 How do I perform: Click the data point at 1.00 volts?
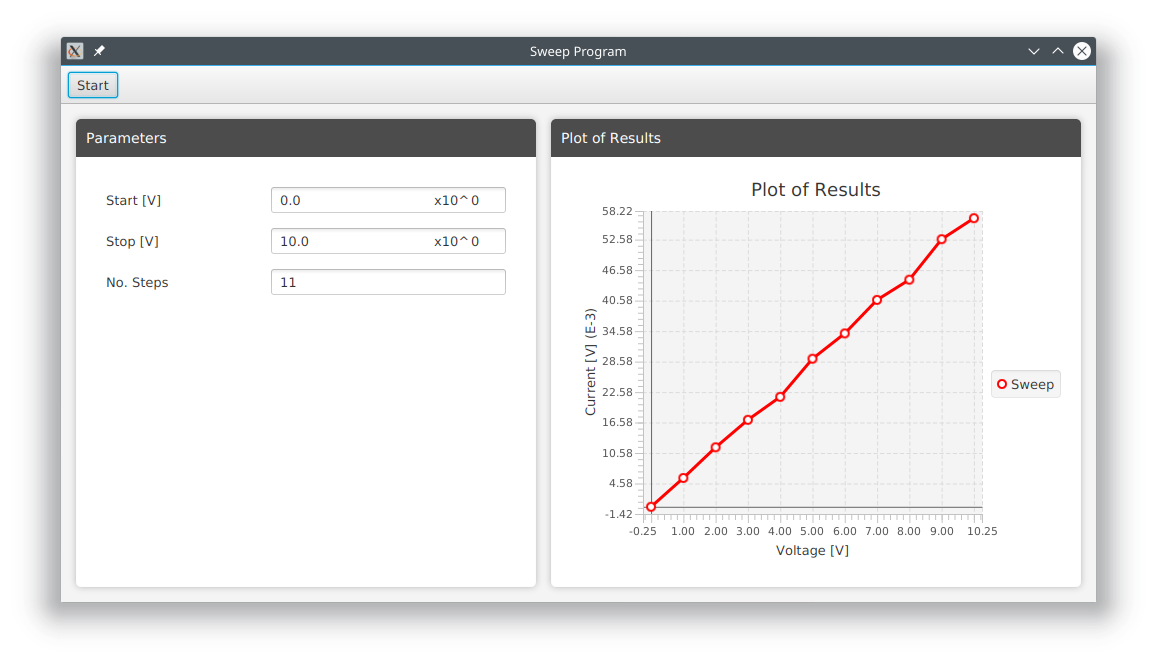(683, 478)
